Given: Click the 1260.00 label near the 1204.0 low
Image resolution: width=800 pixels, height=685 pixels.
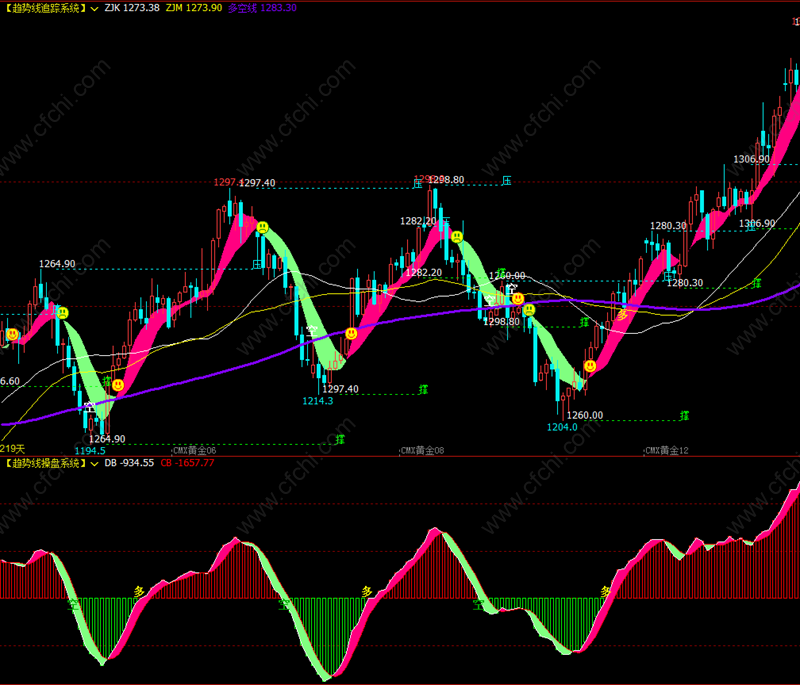Looking at the screenshot, I should (585, 415).
